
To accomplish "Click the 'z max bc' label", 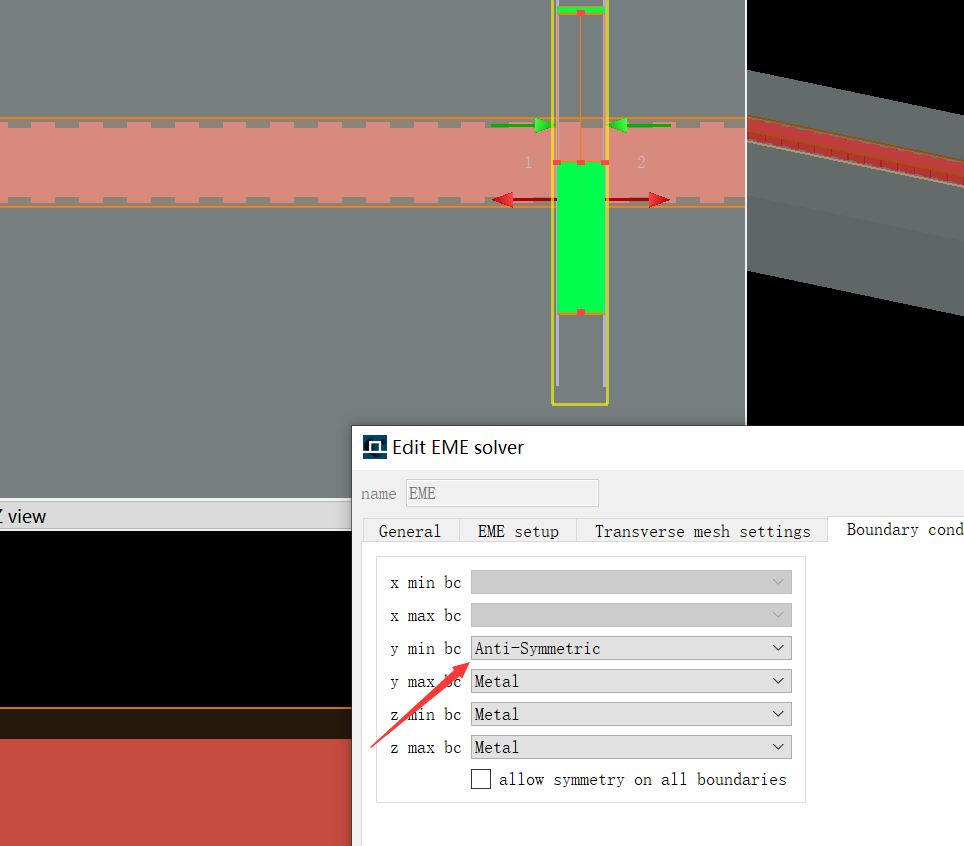I will click(x=425, y=748).
